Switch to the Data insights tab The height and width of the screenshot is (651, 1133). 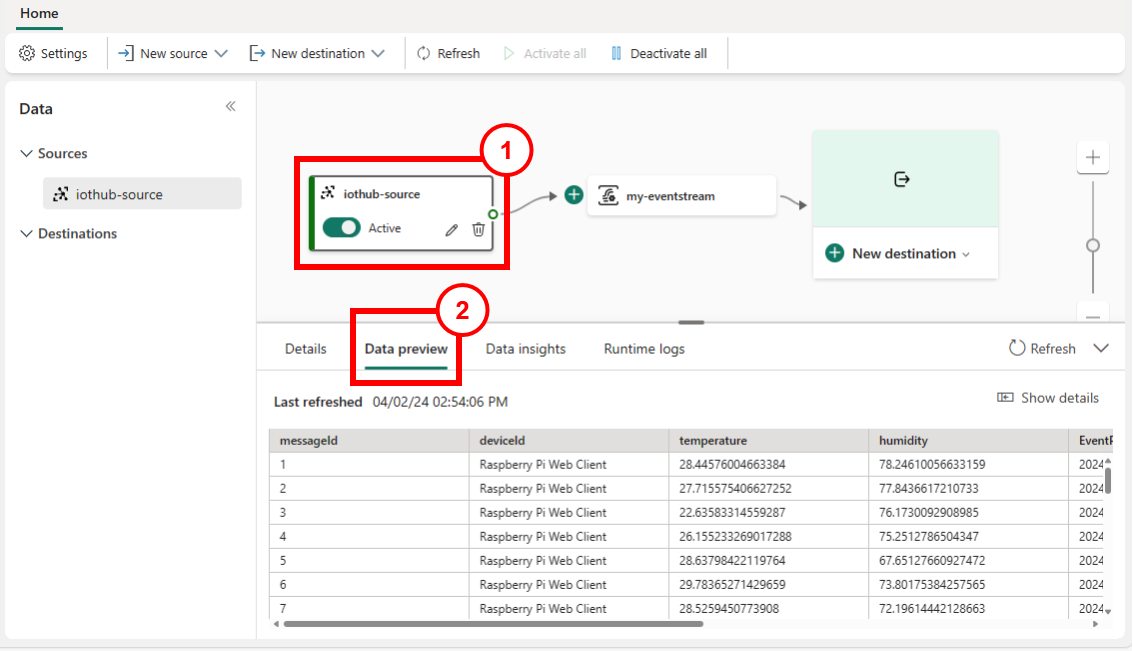tap(525, 349)
